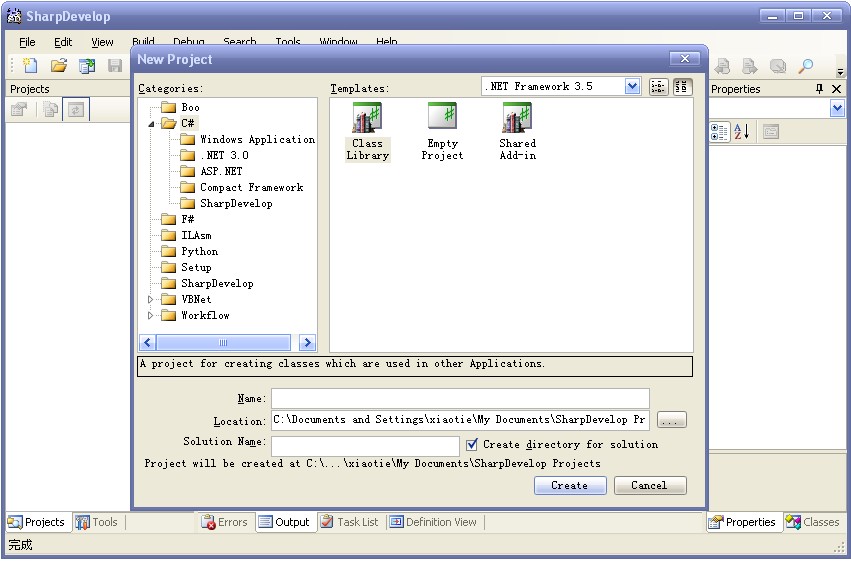Collapse the C# category tree node
Viewport: 851px width, 561px height.
point(152,124)
